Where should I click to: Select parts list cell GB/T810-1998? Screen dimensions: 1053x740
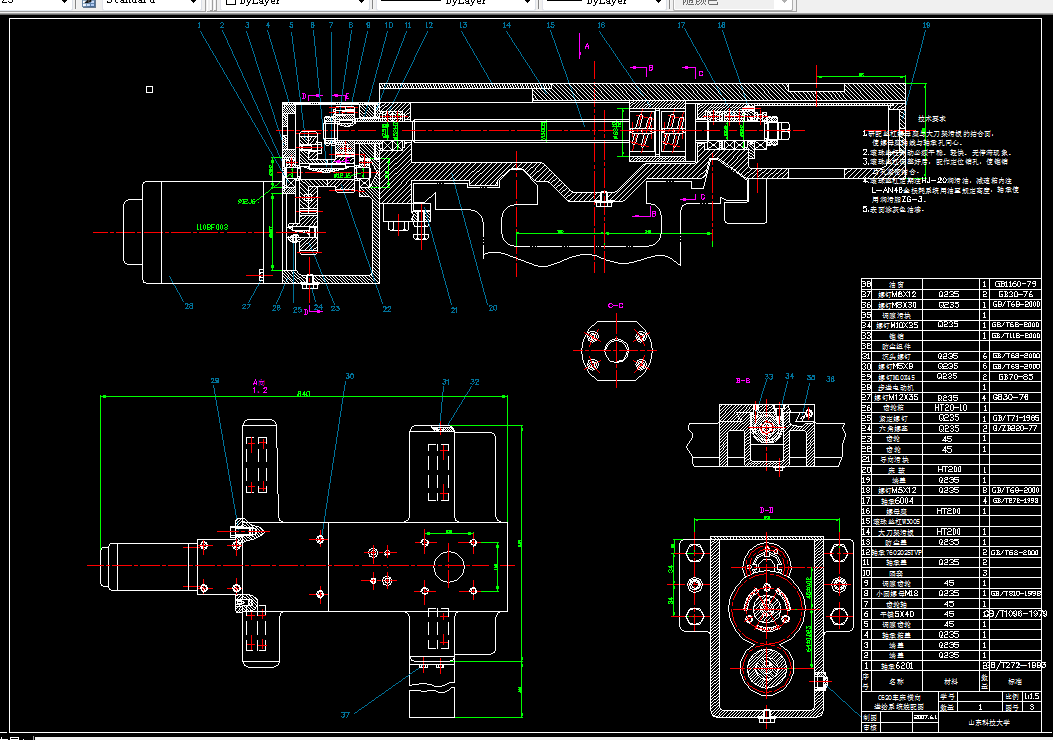tap(1015, 594)
